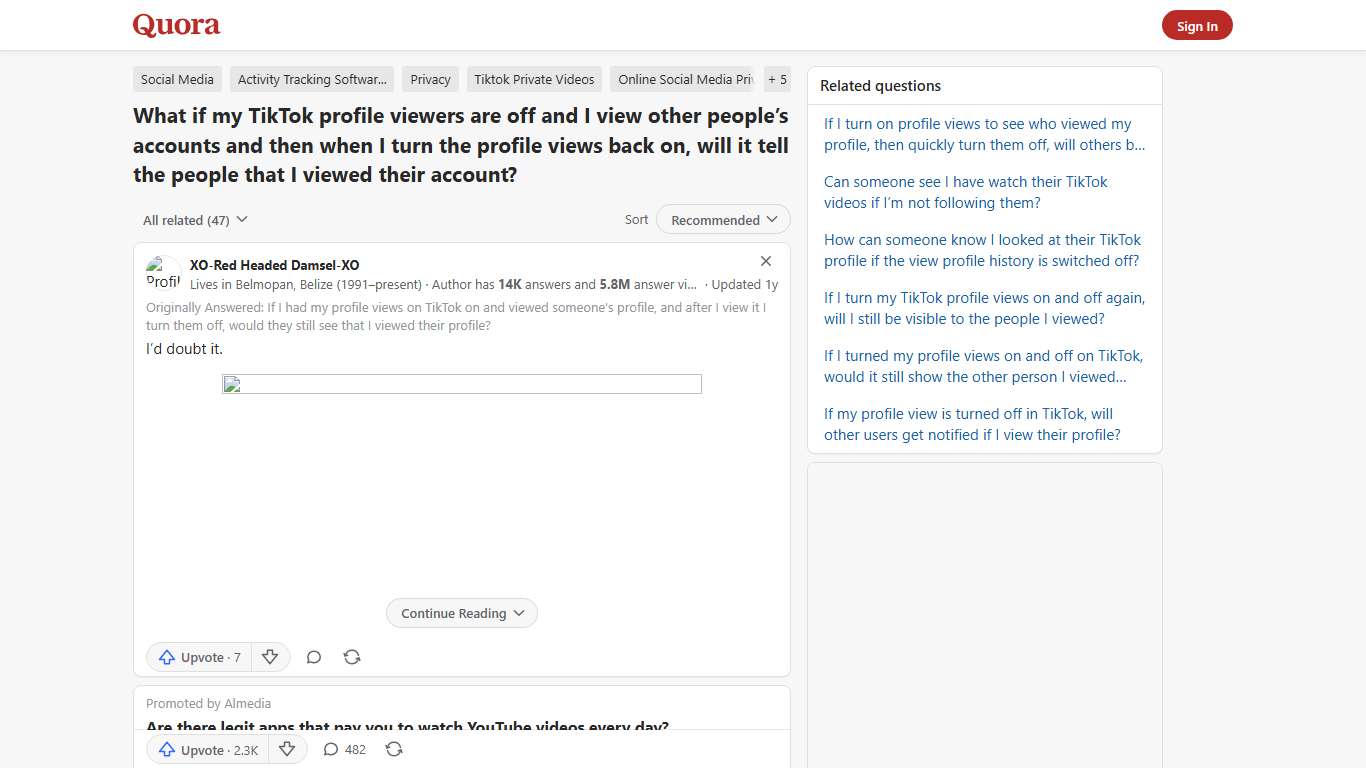Click the XO-Red Headed Damsel profile picture
Image resolution: width=1366 pixels, height=768 pixels.
point(162,272)
